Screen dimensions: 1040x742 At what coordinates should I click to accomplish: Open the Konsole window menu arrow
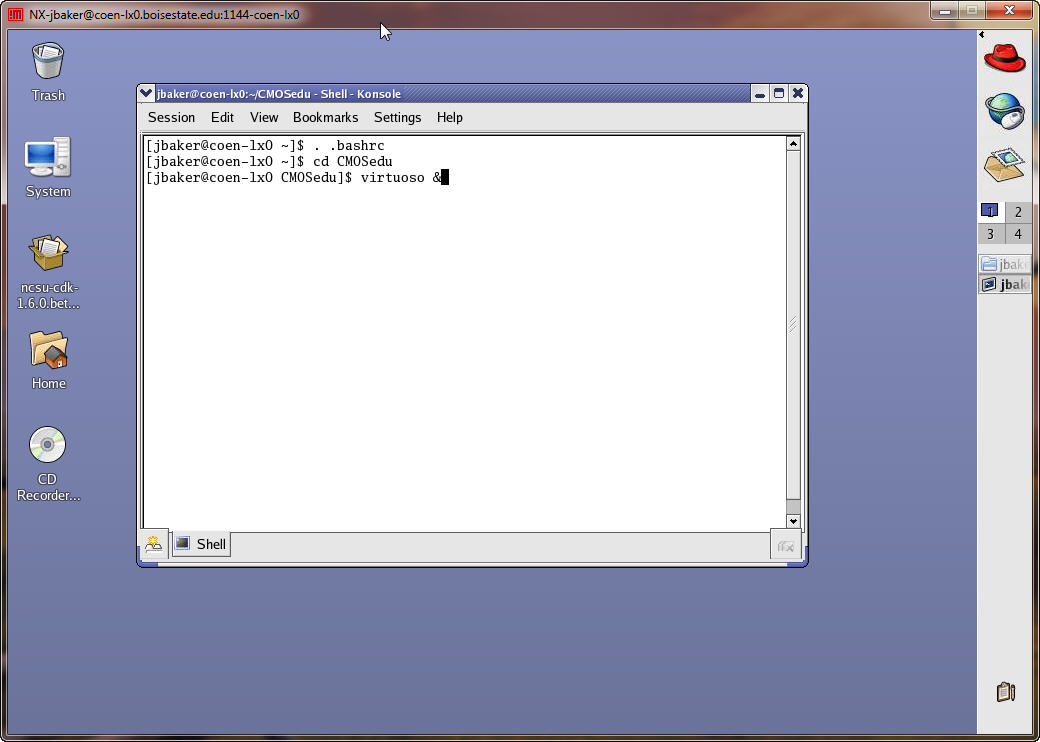click(x=146, y=94)
